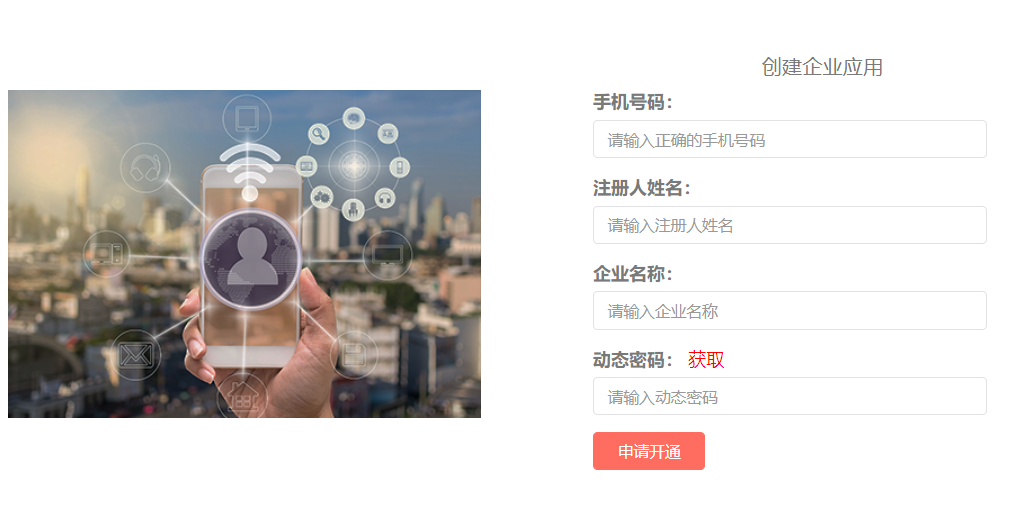This screenshot has height=512, width=1026.
Task: Click the 申请开通 button
Action: (x=649, y=451)
